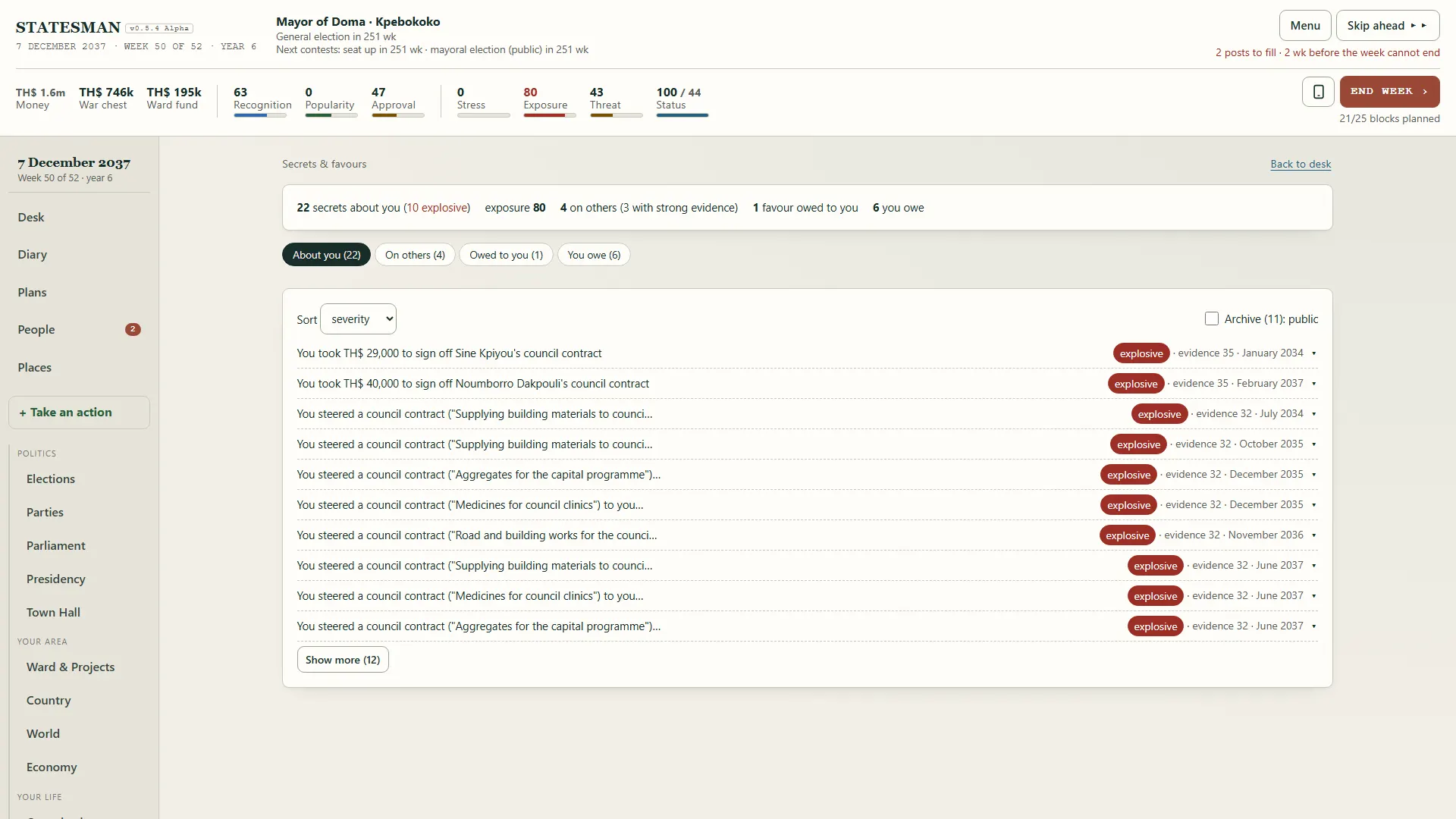
Task: Click the Approval 47 stat
Action: (x=397, y=101)
